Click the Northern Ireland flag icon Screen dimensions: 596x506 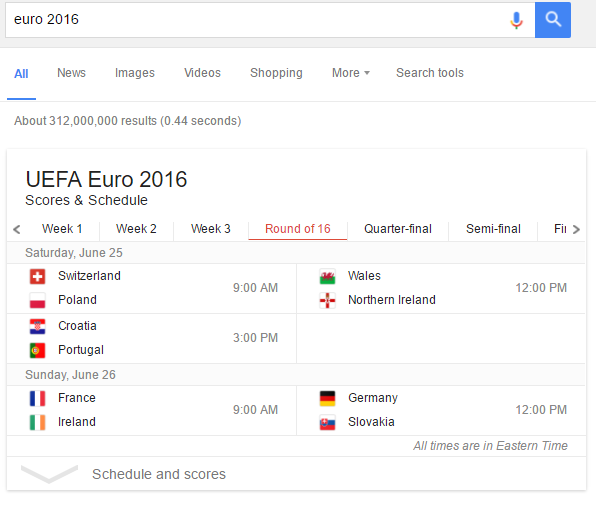coord(327,300)
